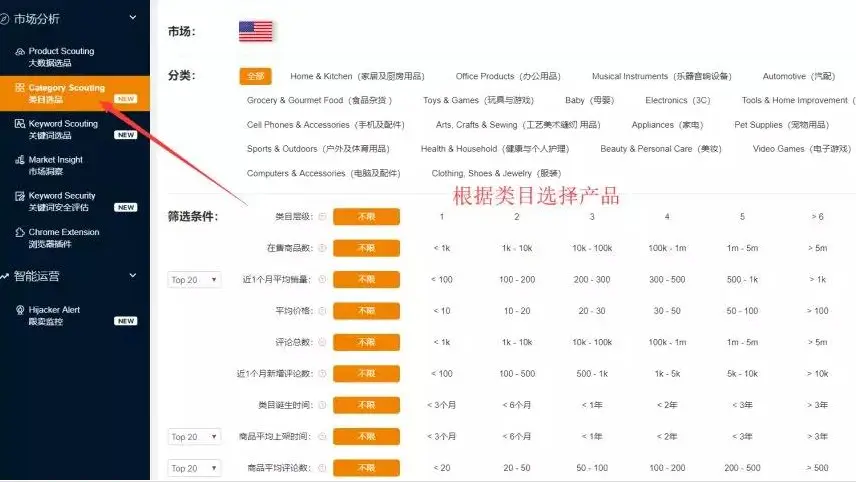
Task: Click the Keyword Scouting sidebar icon
Action: (x=19, y=125)
